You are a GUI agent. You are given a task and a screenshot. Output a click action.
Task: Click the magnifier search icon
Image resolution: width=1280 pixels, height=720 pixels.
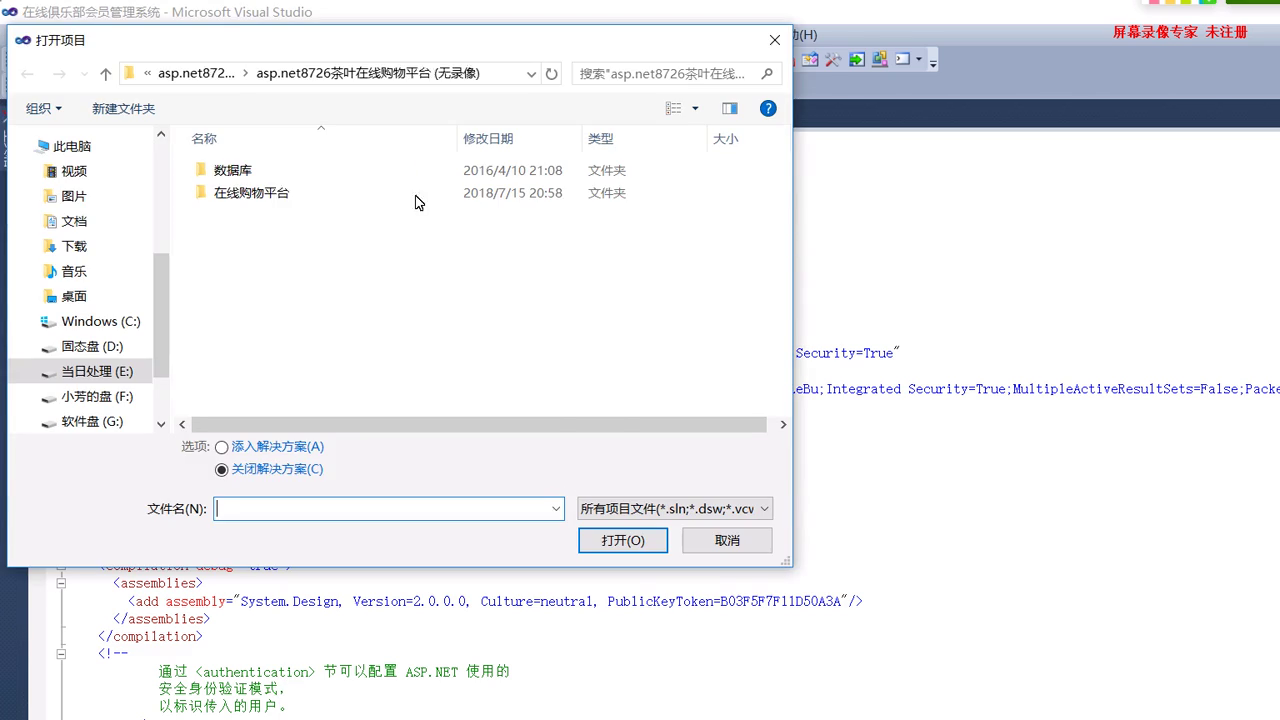(767, 73)
